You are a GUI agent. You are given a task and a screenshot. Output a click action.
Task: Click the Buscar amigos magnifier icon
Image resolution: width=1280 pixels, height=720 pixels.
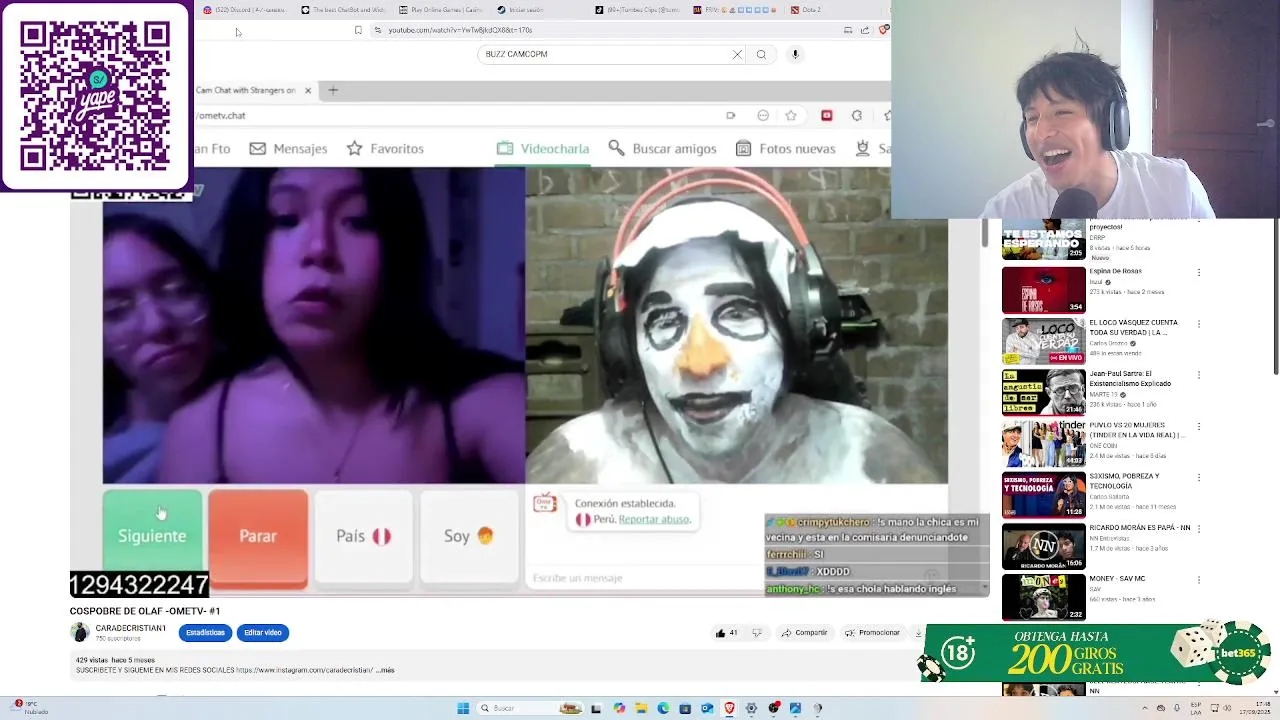[616, 148]
